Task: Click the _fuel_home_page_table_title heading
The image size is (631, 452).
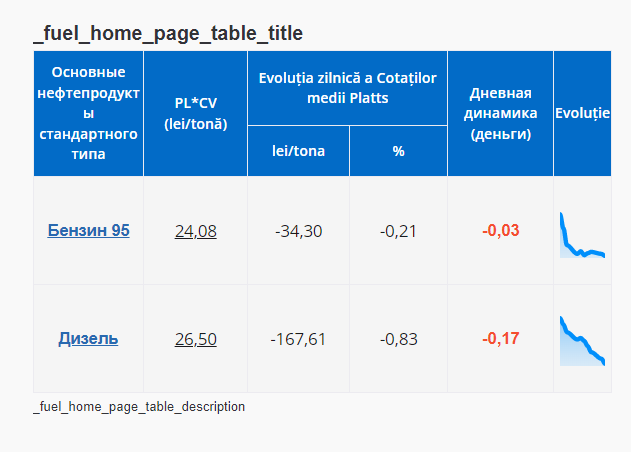Action: point(168,34)
